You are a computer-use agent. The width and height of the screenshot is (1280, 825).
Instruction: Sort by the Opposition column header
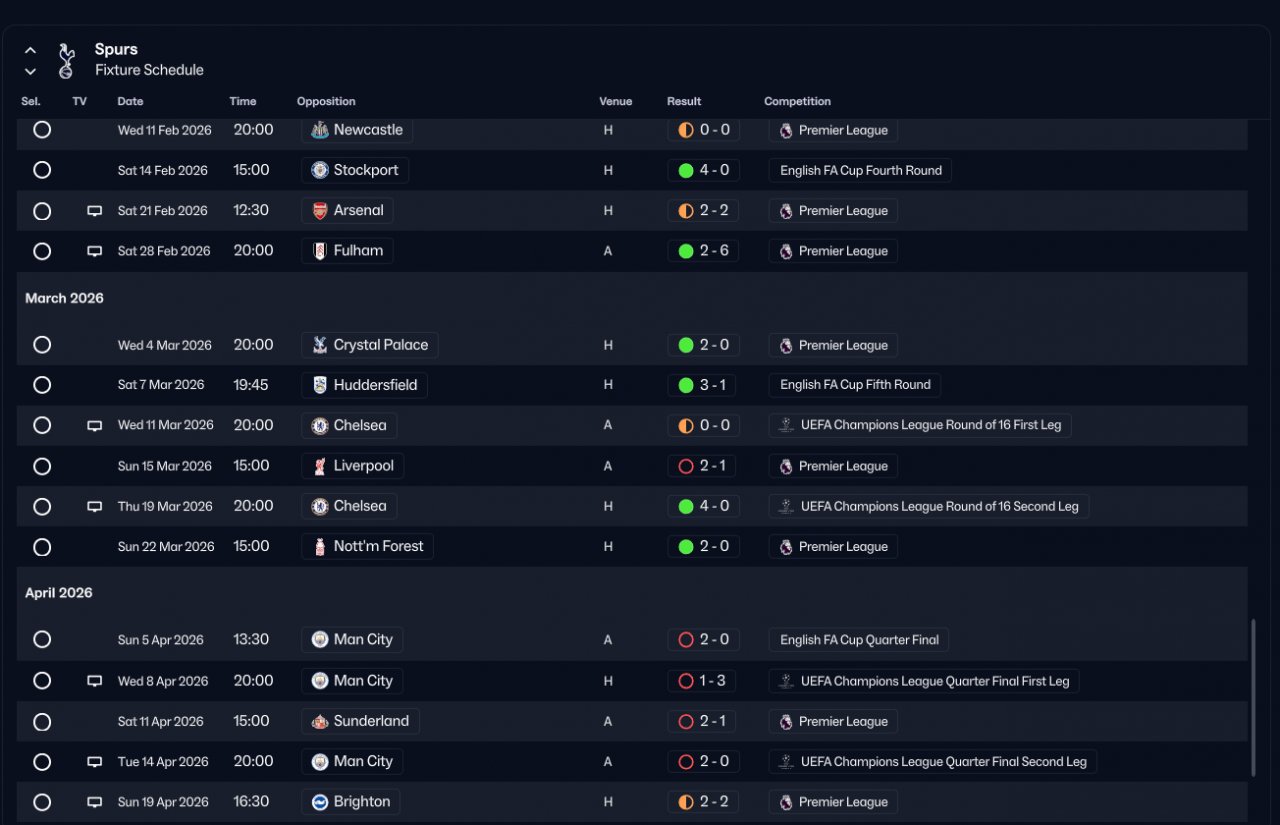[326, 101]
